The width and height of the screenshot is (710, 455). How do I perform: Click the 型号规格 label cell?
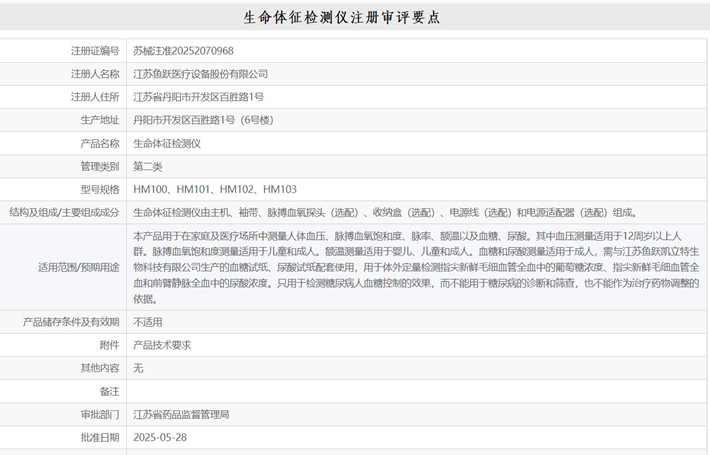(100, 189)
